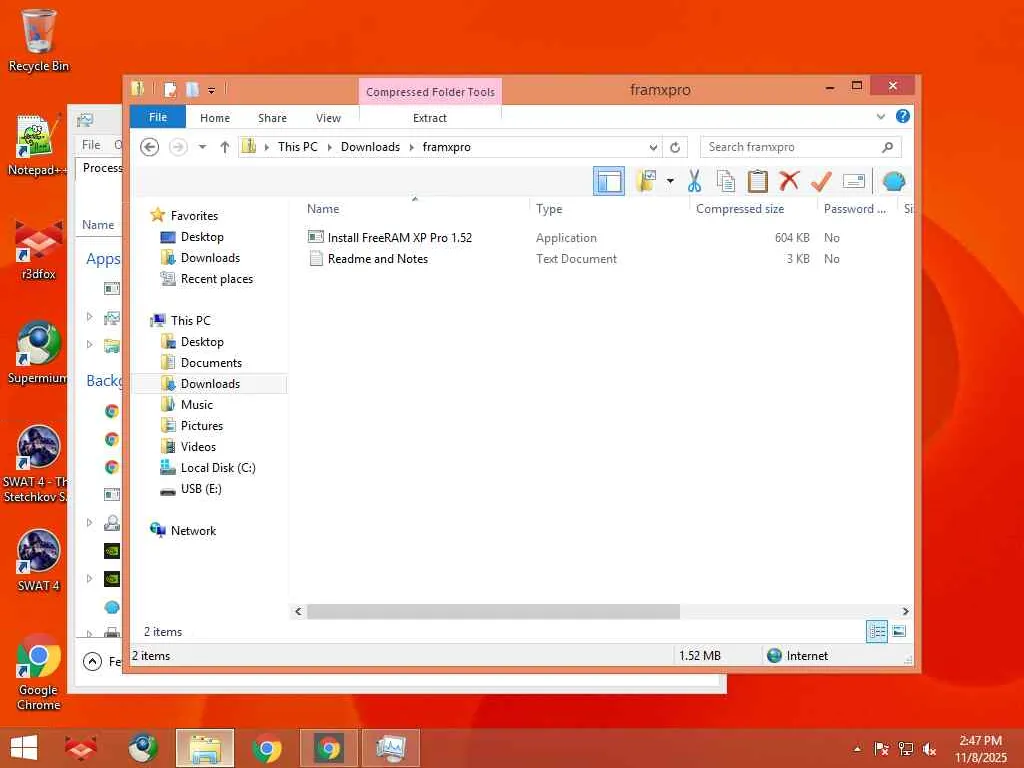
Task: Switch to Details view toggle
Action: (876, 631)
